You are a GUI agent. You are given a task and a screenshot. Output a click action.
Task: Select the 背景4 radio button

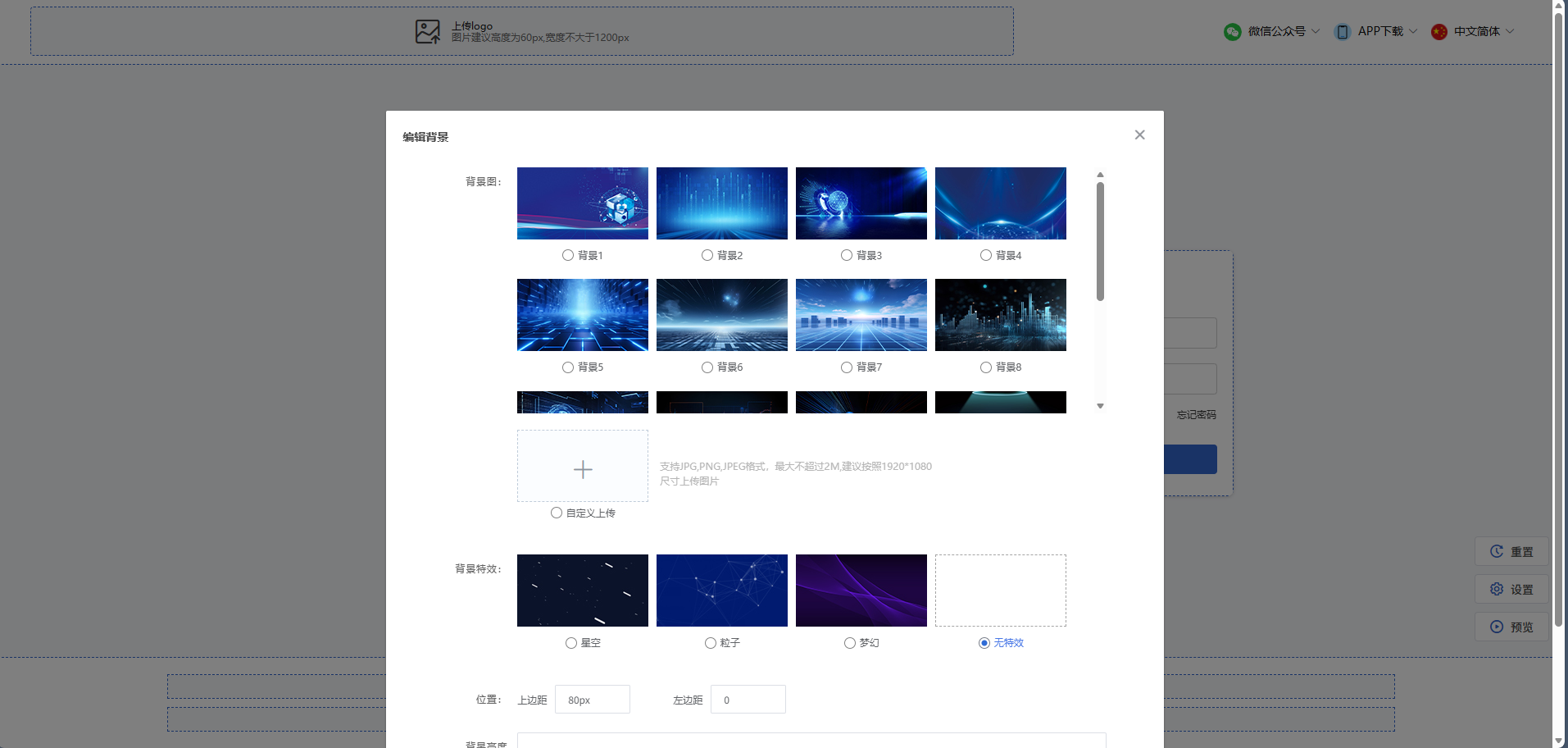(x=986, y=255)
